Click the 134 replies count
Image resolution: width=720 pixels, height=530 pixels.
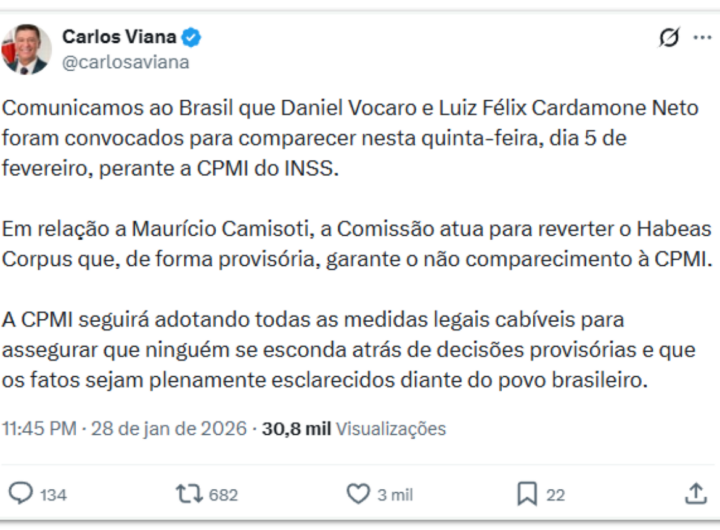tap(54, 494)
